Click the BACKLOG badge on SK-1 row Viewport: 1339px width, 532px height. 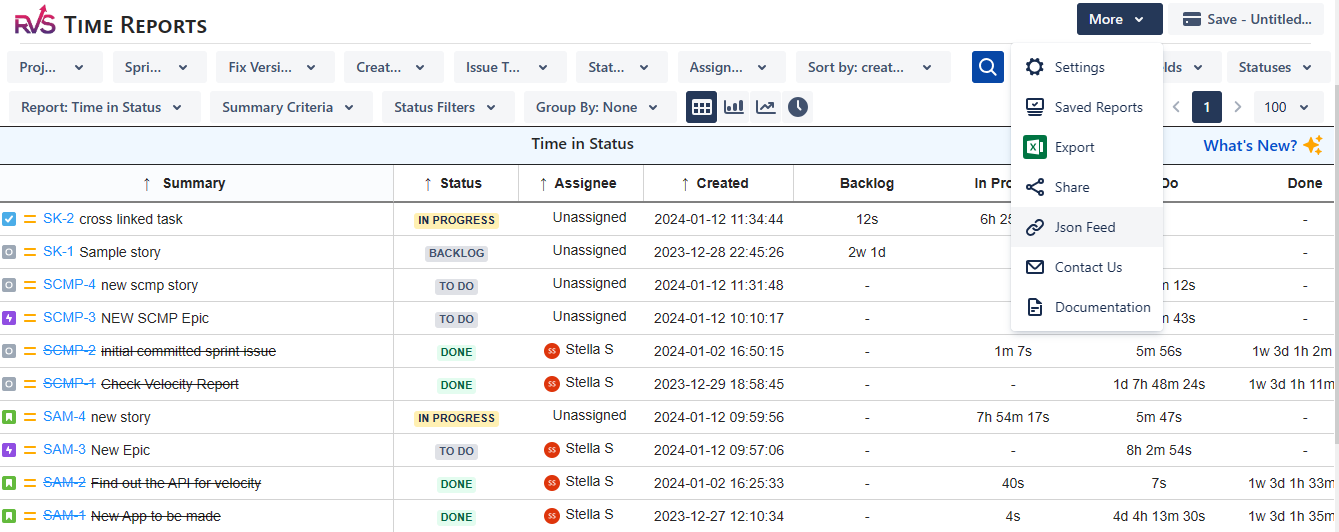pyautogui.click(x=456, y=253)
